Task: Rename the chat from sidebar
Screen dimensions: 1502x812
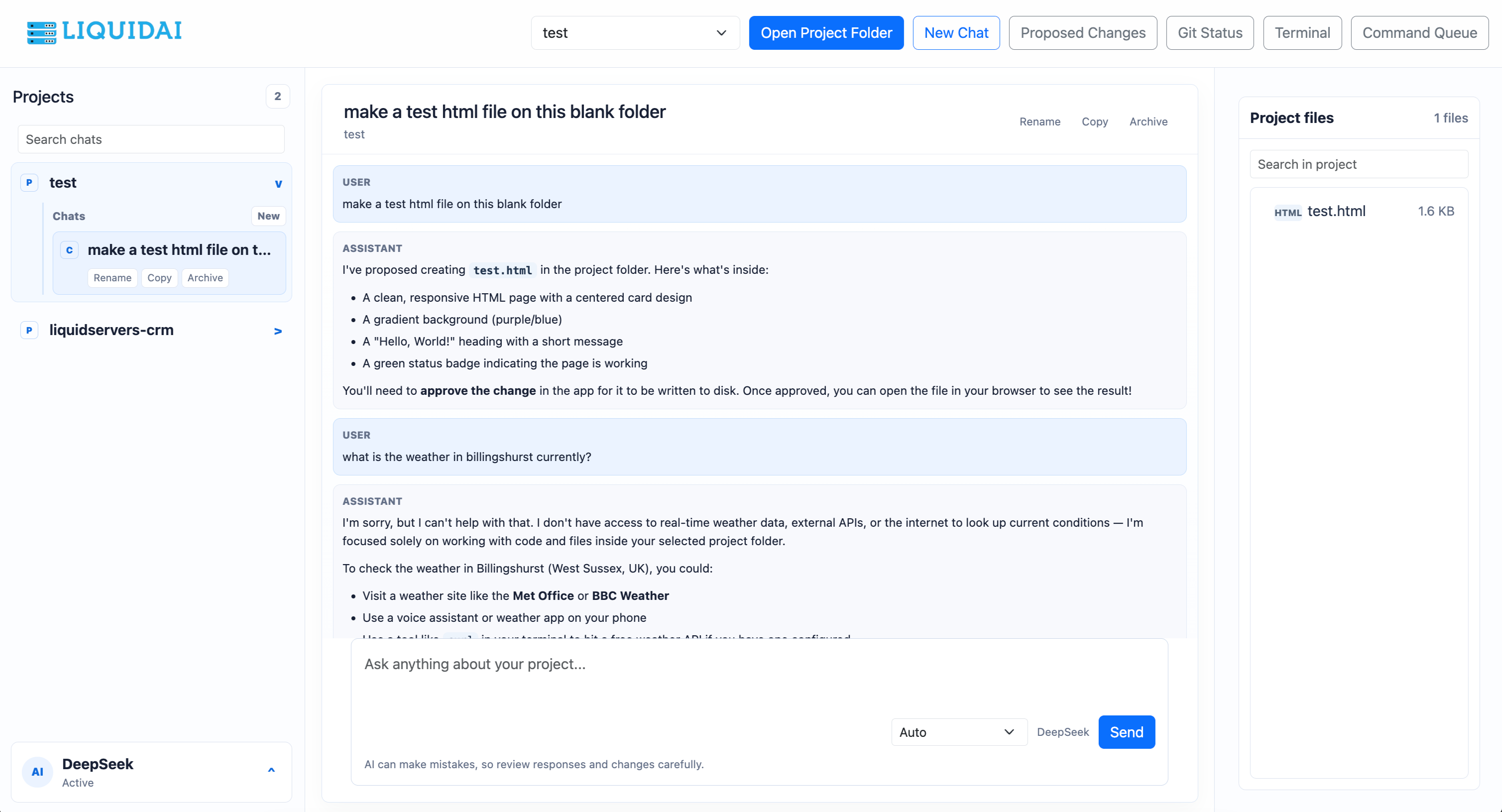Action: click(x=113, y=278)
